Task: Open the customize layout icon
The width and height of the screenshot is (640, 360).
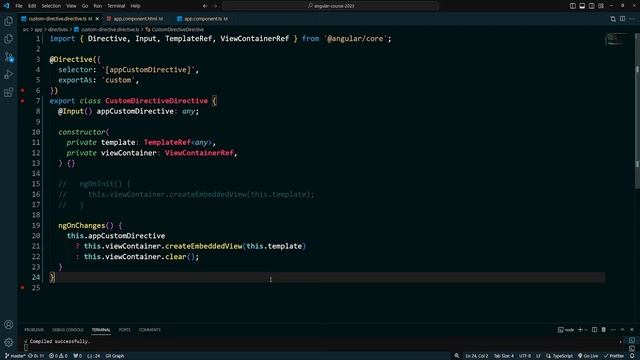Action: click(x=601, y=6)
